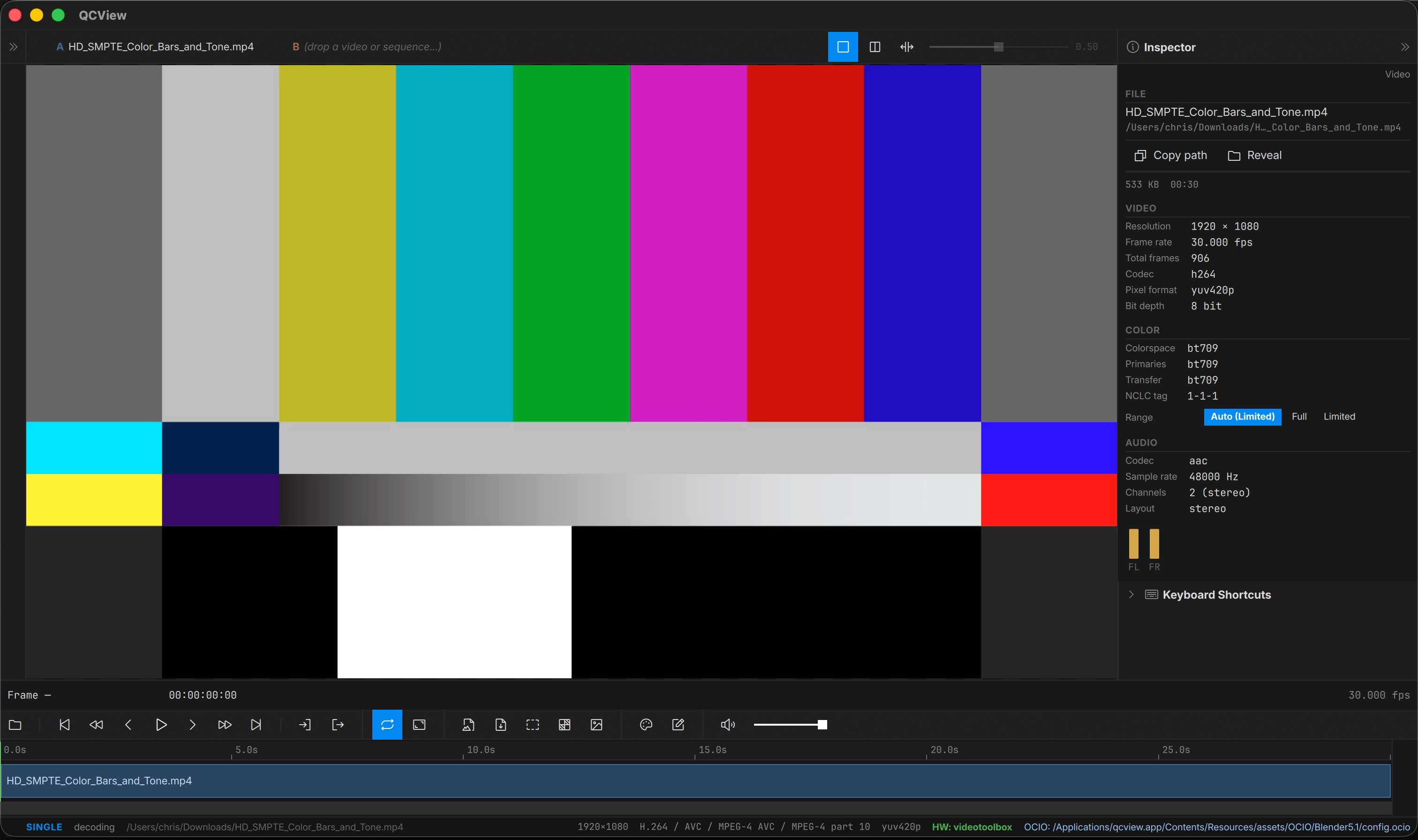
Task: Click the sample rate value 48000 Hz
Action: 1214,477
